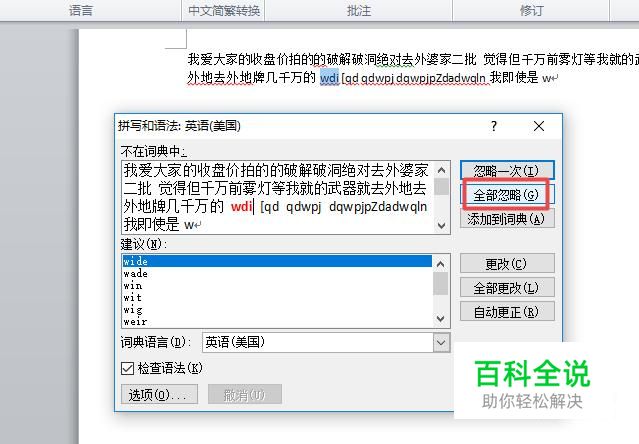639x444 pixels.
Task: Toggle the 检查语法 checkbox
Action: (x=128, y=369)
